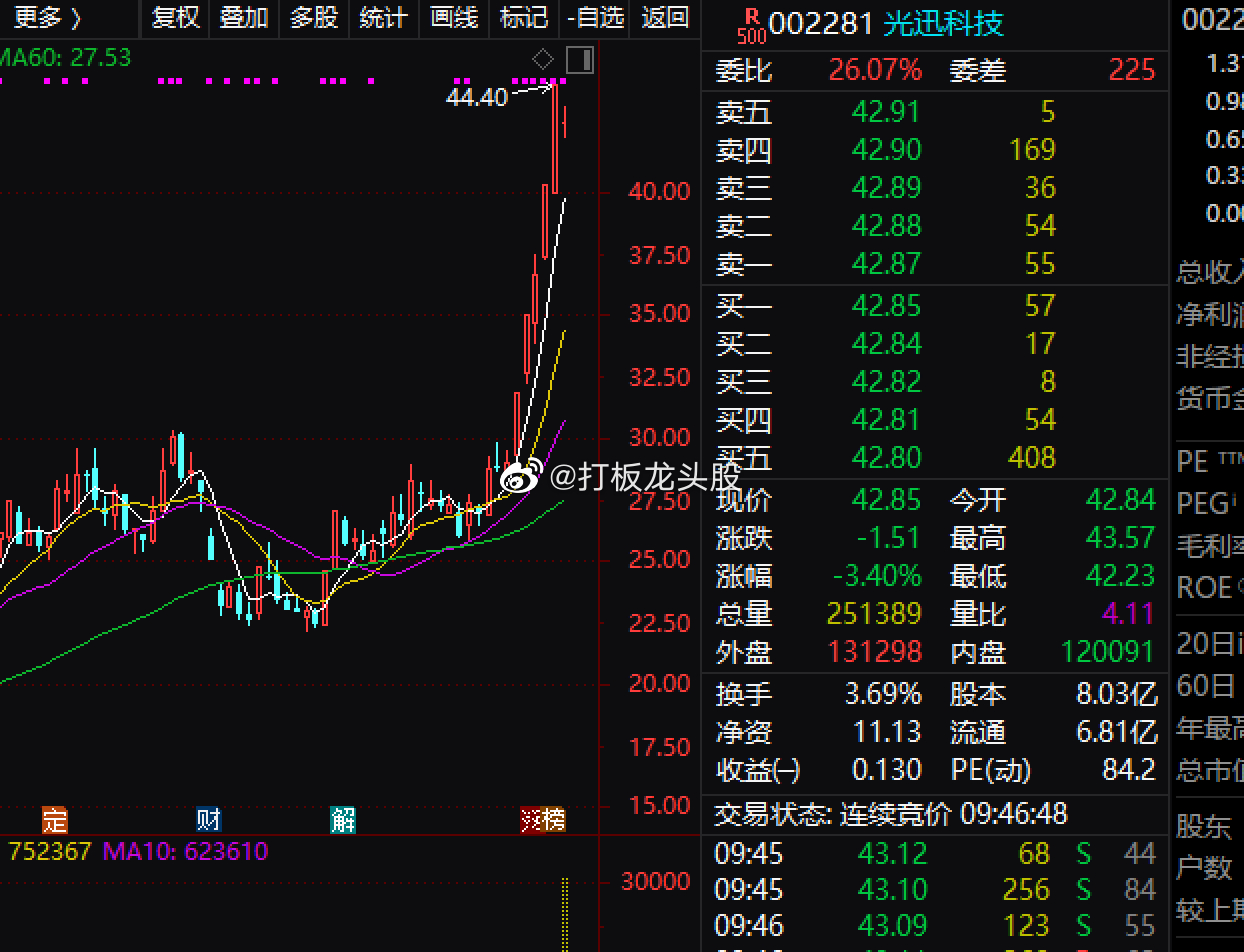
Task: Click the 40.00 price axis label
Action: tap(659, 191)
